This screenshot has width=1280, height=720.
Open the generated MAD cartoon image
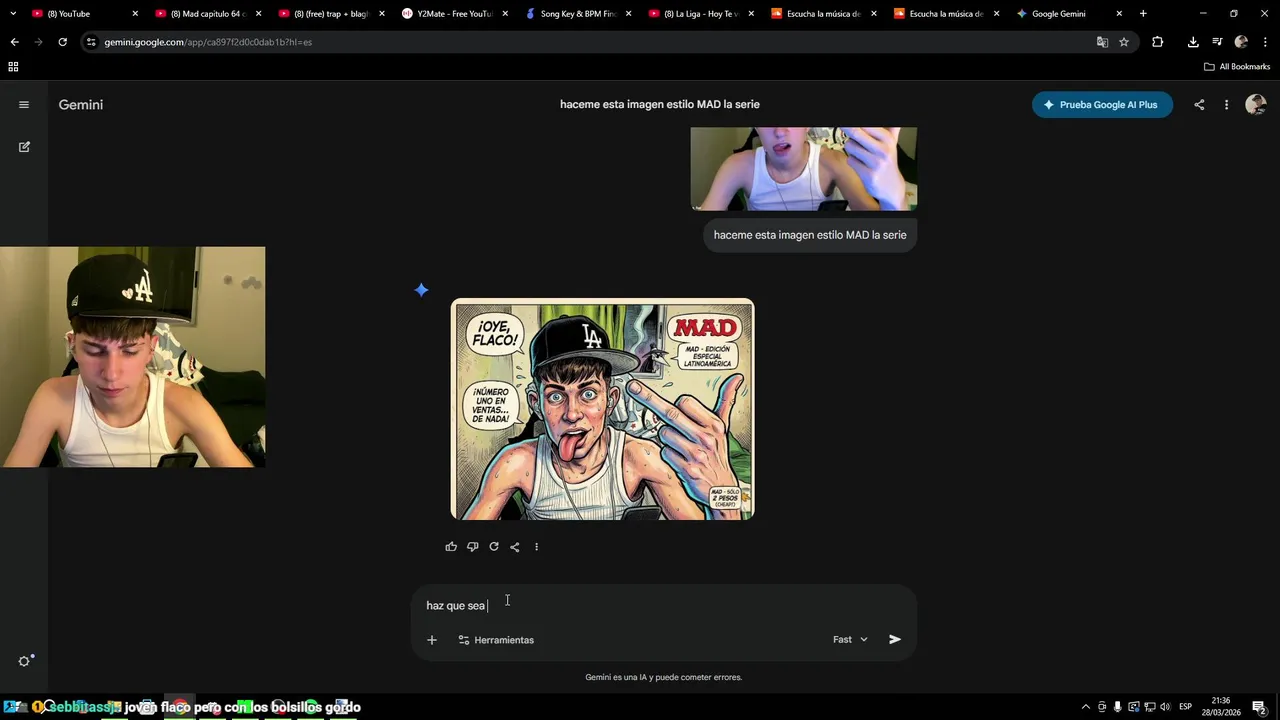pos(603,409)
